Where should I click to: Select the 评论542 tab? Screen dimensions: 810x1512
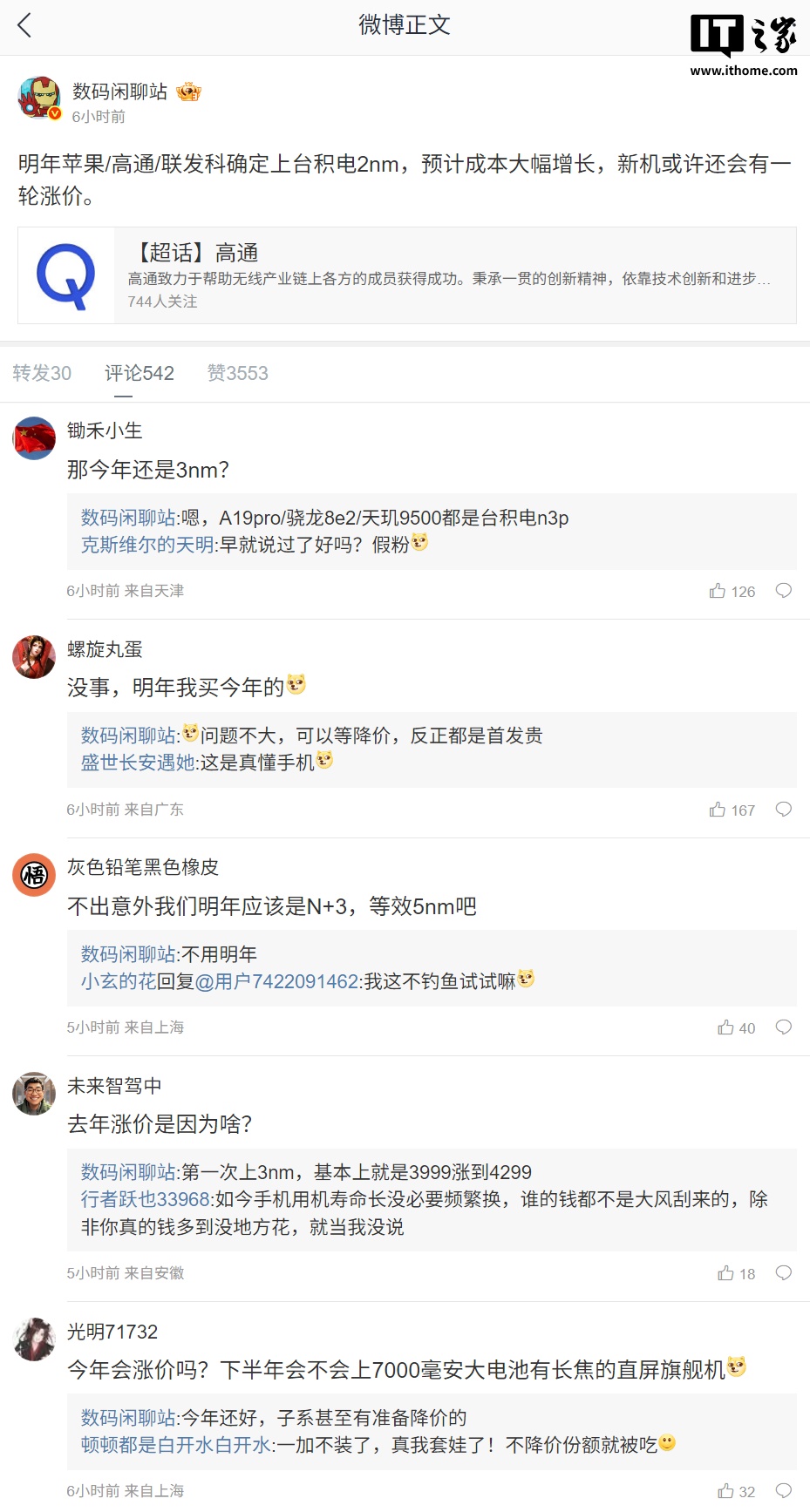click(x=140, y=373)
